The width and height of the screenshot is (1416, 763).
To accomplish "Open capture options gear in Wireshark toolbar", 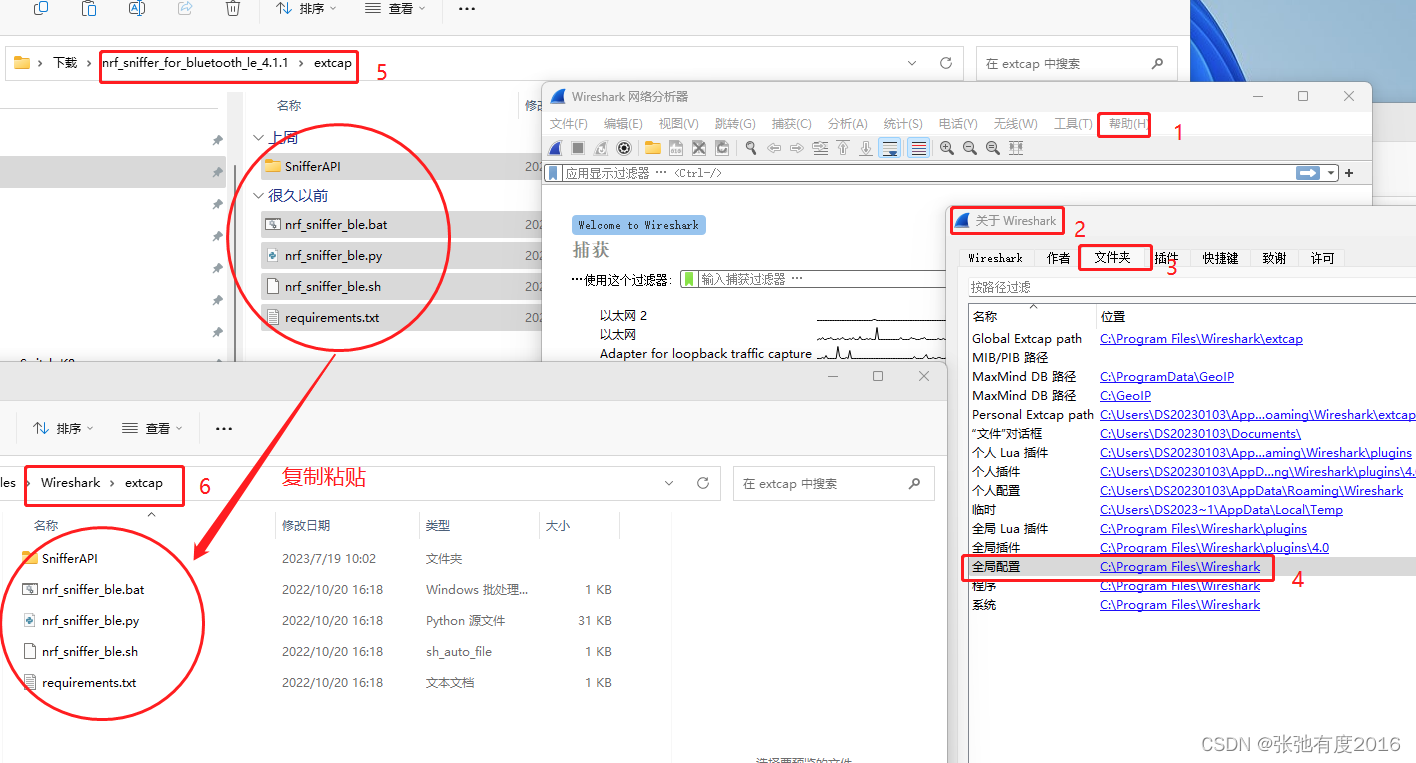I will tap(624, 148).
